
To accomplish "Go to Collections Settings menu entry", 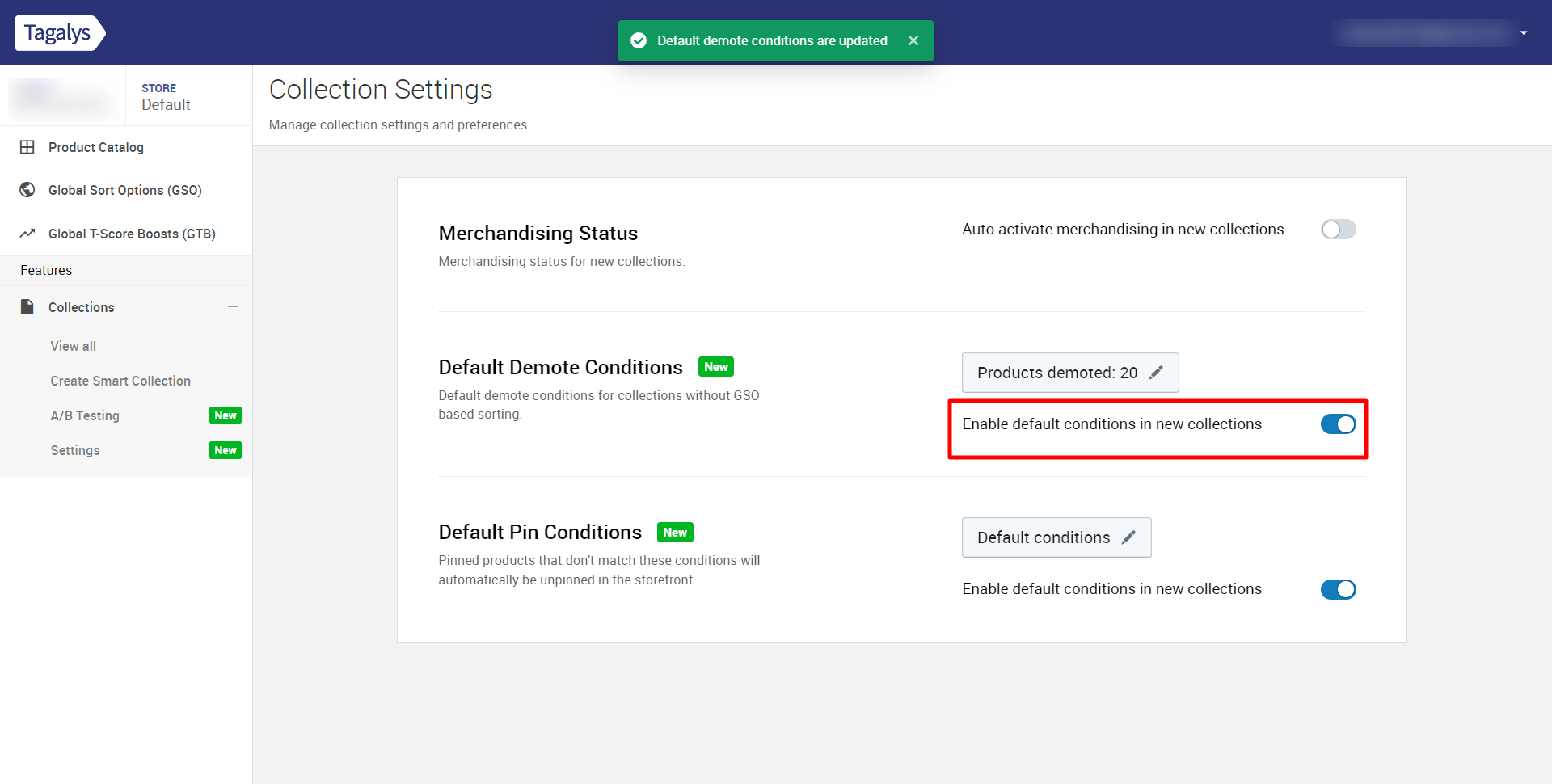I will click(x=74, y=450).
